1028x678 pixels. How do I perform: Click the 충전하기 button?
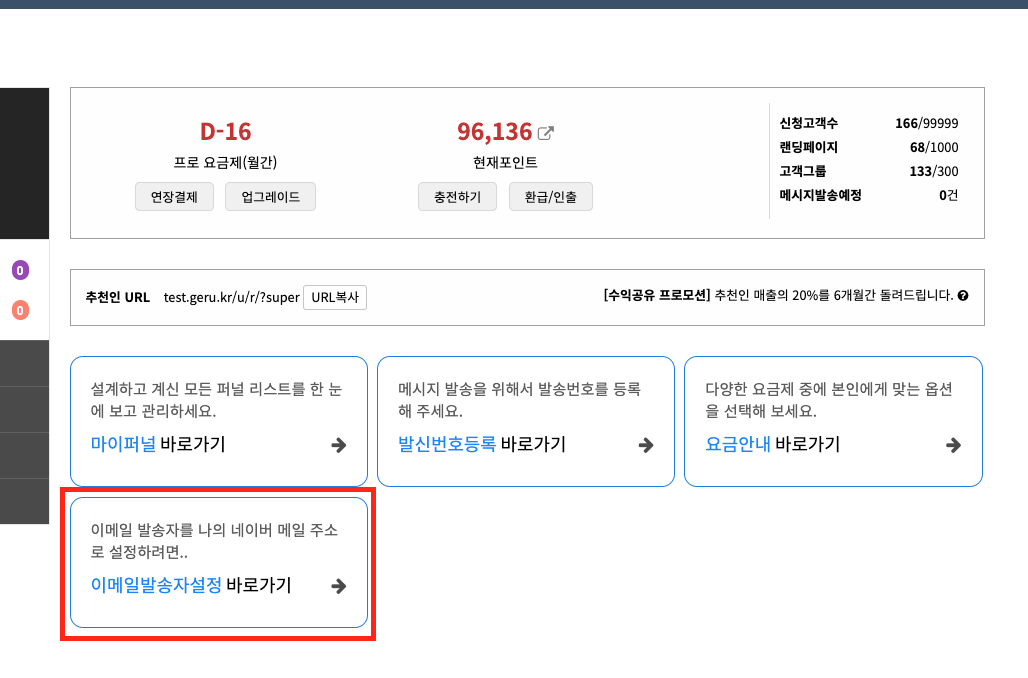coord(458,197)
